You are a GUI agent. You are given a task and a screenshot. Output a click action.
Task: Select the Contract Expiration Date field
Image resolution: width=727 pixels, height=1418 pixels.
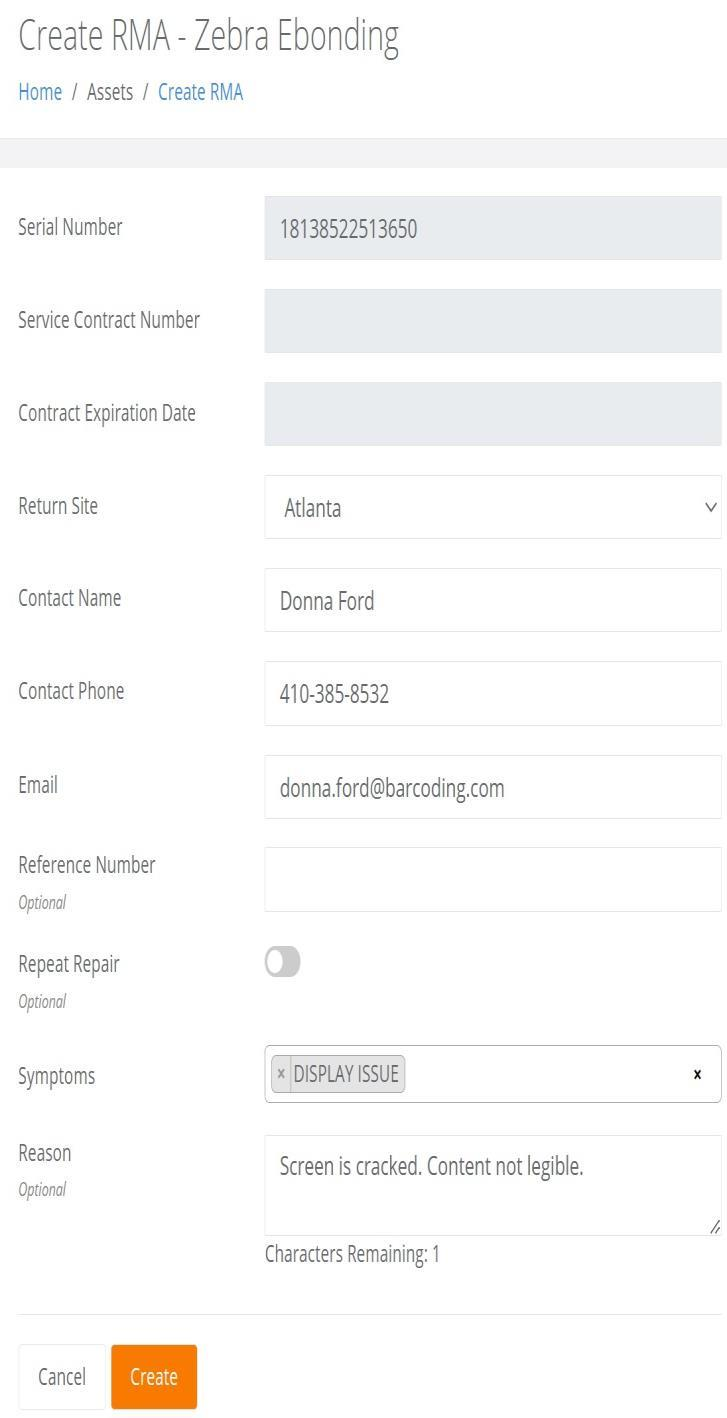click(x=493, y=414)
